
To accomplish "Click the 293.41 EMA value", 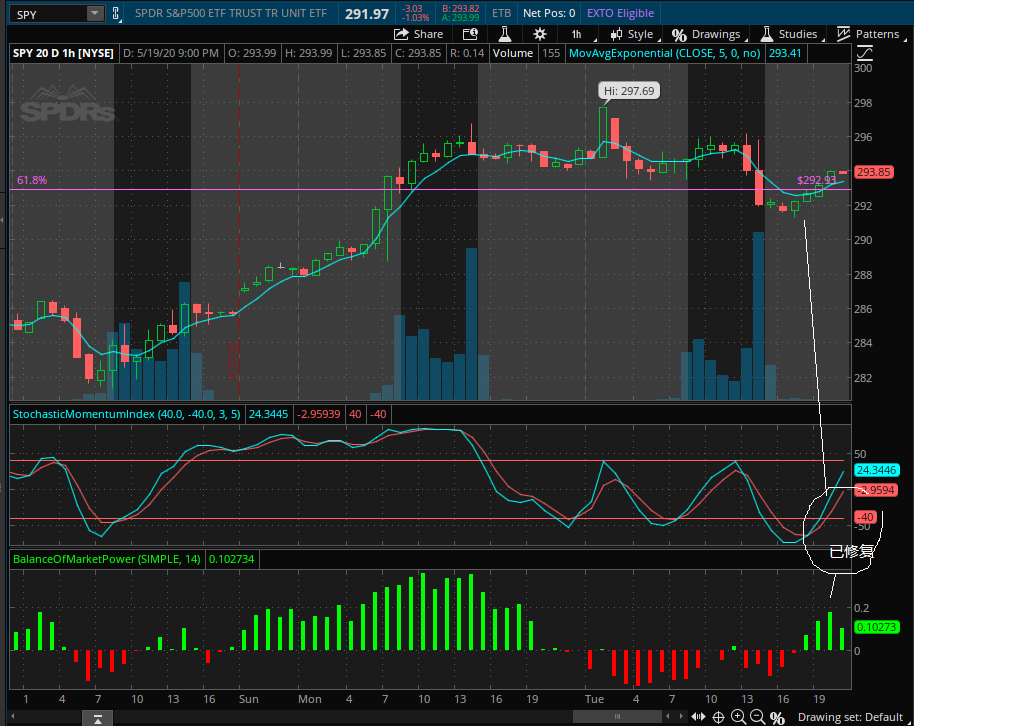I will (785, 53).
